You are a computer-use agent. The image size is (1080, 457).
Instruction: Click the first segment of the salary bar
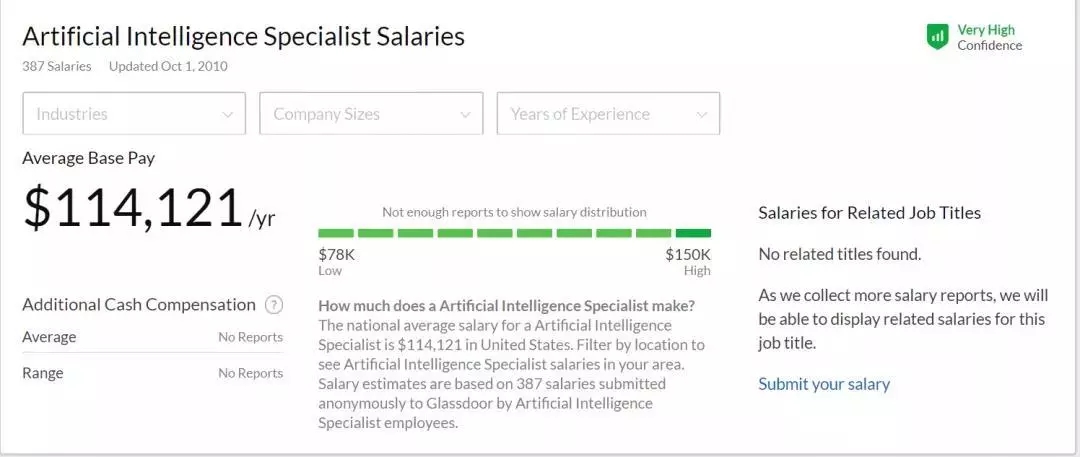click(x=336, y=233)
